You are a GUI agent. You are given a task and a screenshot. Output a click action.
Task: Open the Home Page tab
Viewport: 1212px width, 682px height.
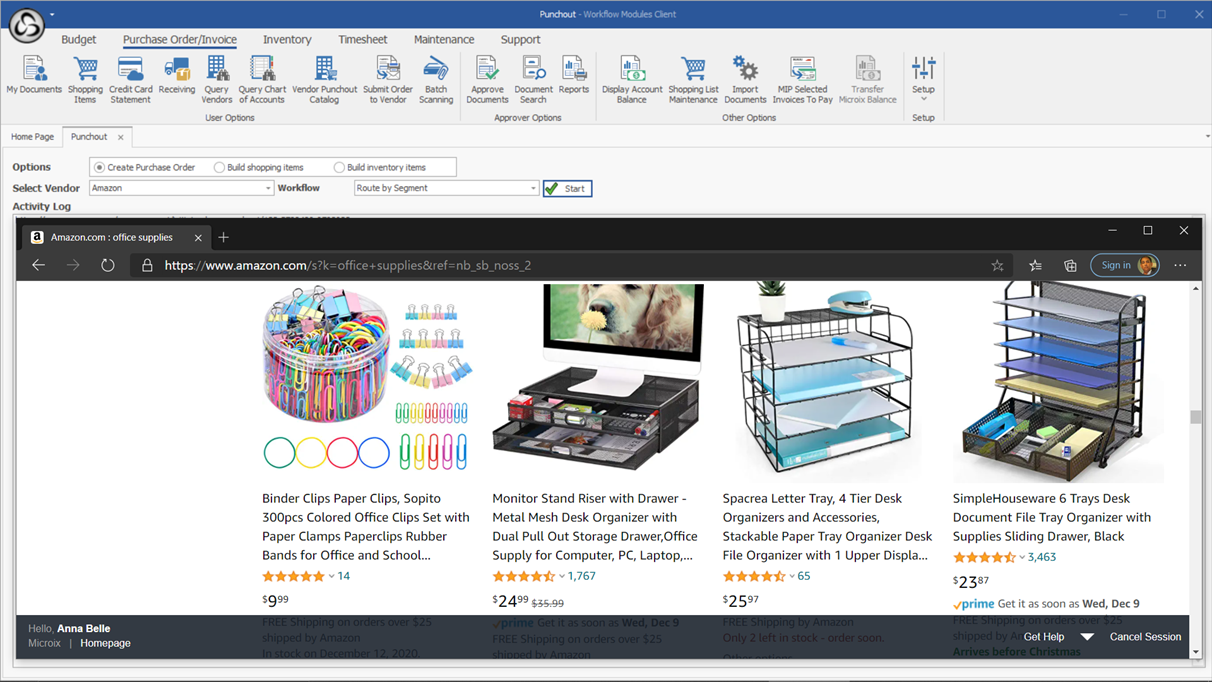point(33,137)
